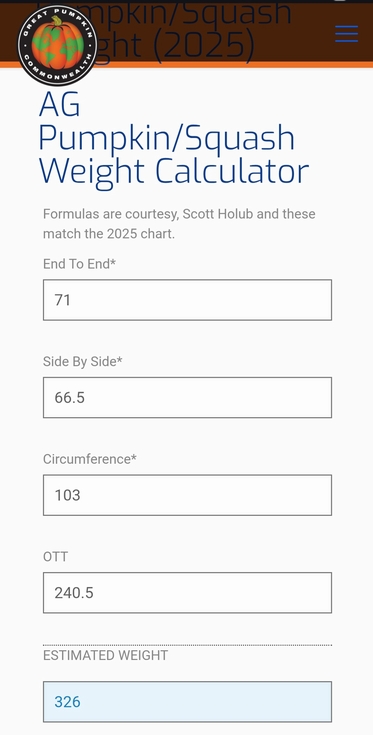Tap the Great Pumpkin Commonwealth logo
Image resolution: width=373 pixels, height=735 pixels.
tap(58, 45)
